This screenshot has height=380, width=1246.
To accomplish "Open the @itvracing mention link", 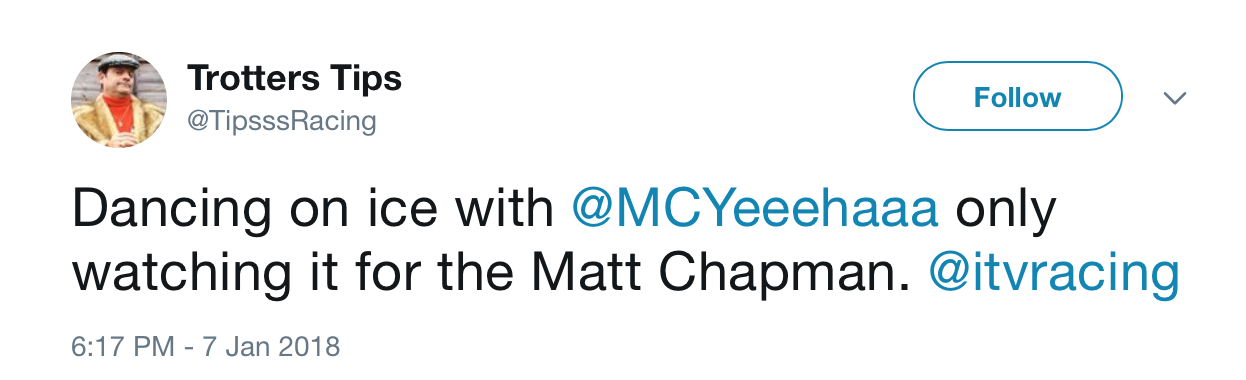I will click(x=1054, y=274).
